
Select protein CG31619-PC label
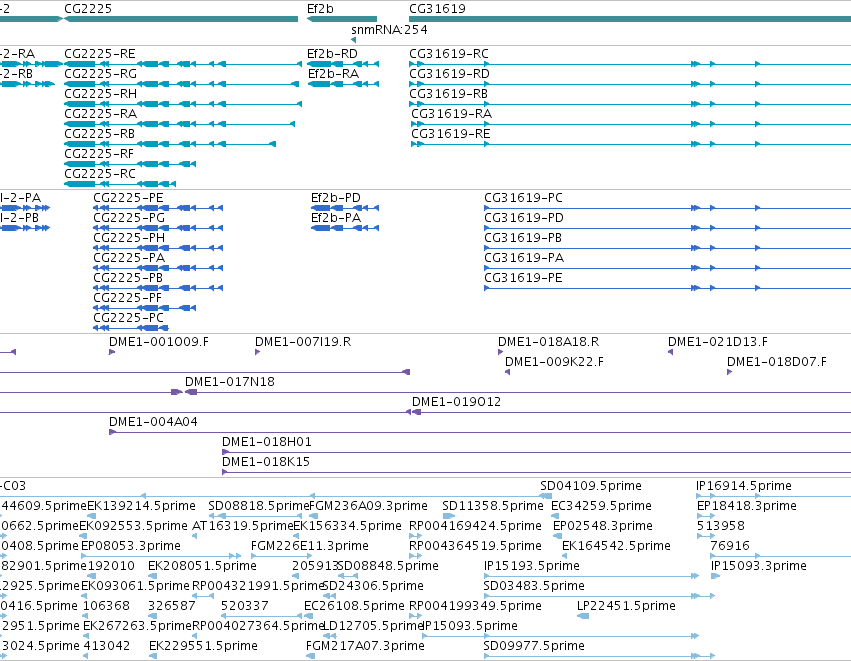(523, 198)
